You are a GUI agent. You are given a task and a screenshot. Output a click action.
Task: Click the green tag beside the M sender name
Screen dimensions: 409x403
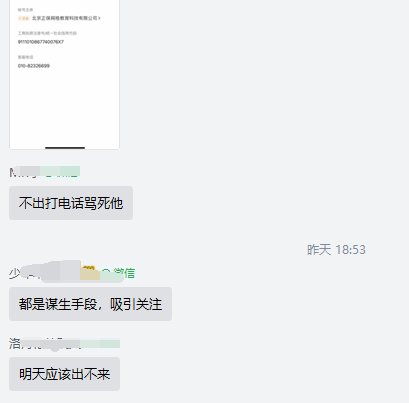pyautogui.click(x=60, y=172)
